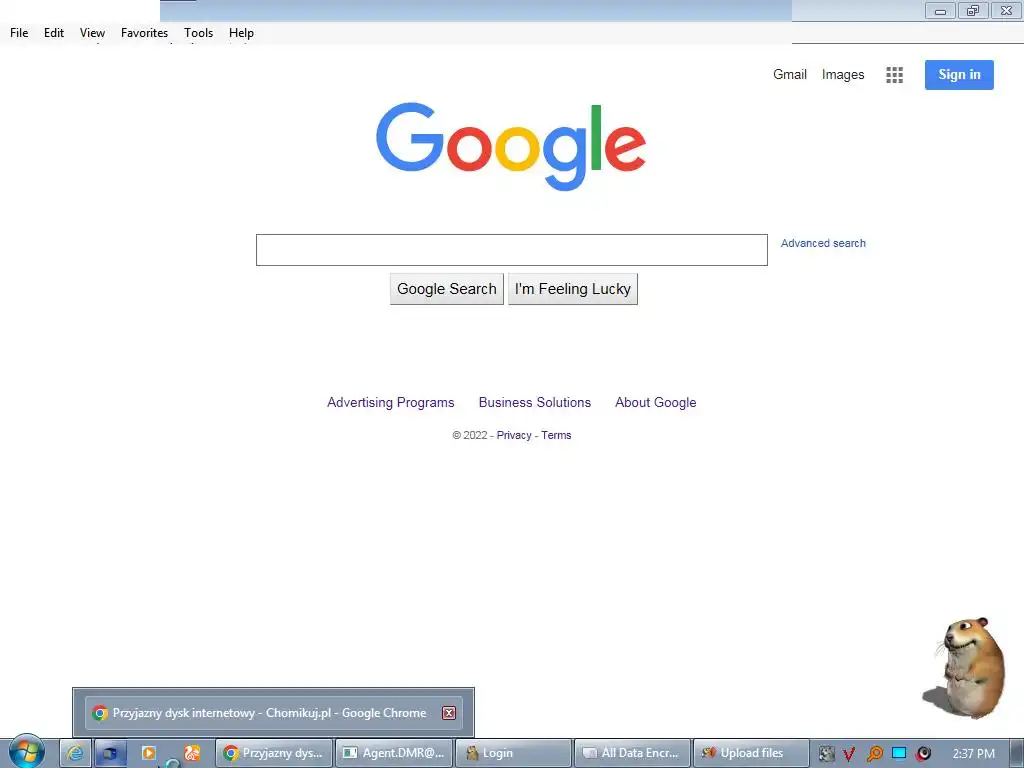Click the Sign in button

959,74
